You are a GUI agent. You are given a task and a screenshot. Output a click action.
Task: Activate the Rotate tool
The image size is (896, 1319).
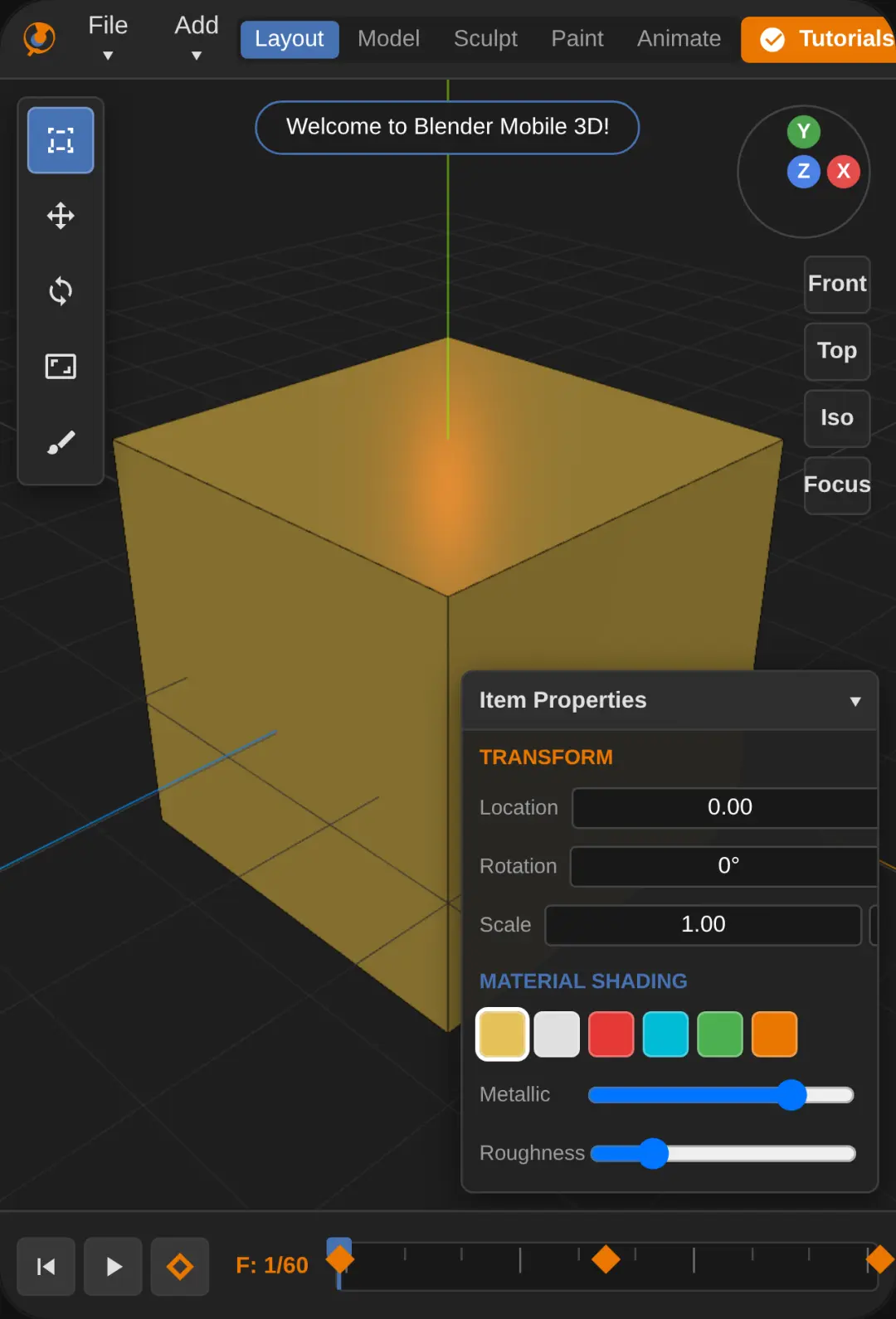click(x=61, y=291)
